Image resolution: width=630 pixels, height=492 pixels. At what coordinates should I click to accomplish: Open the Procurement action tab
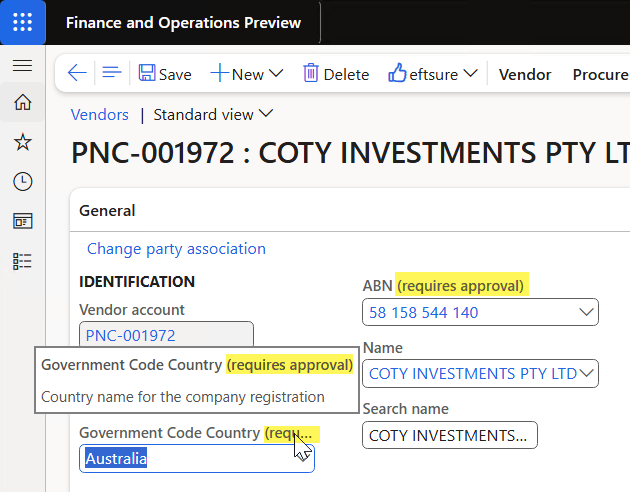(601, 75)
